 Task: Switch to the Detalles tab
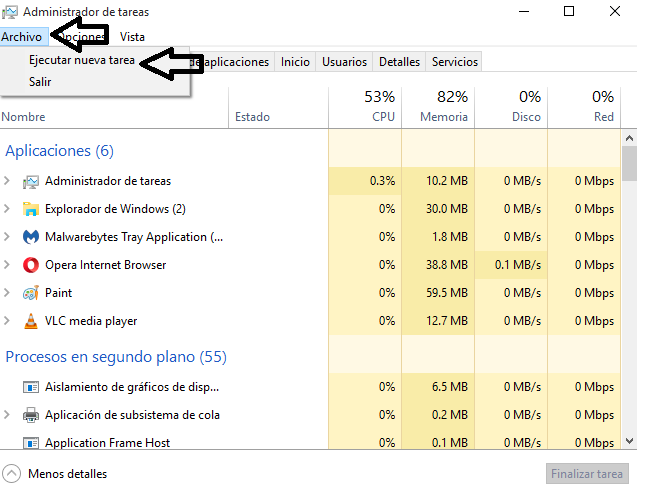[x=399, y=62]
